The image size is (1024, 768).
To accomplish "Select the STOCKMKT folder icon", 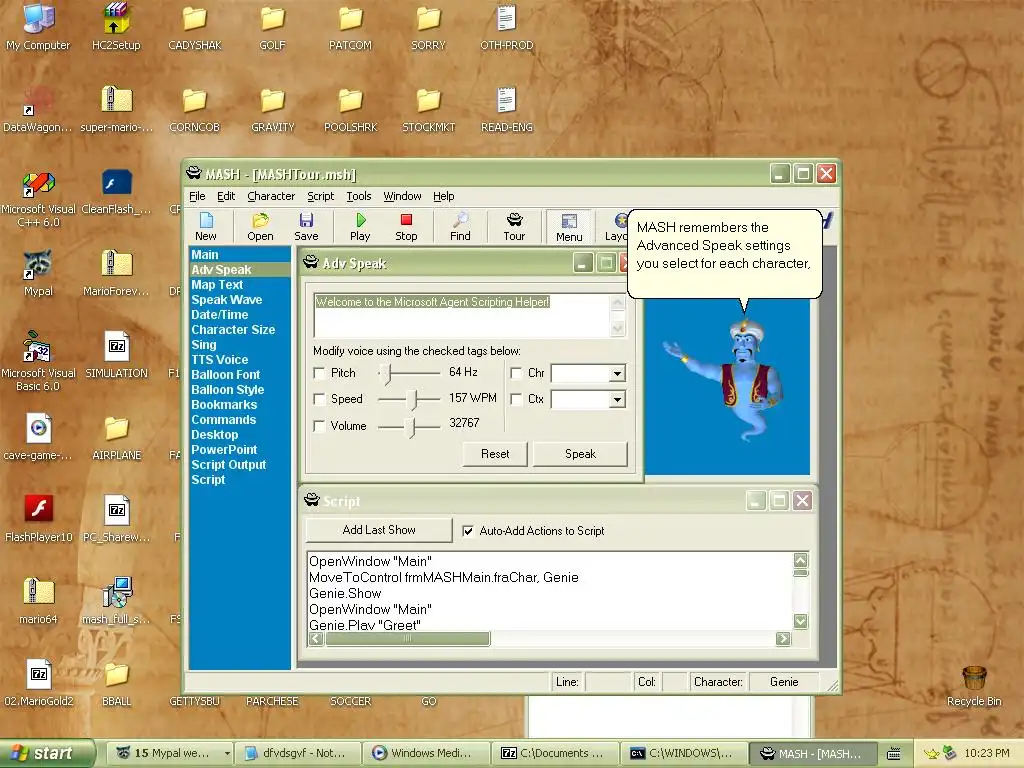I will coord(428,108).
